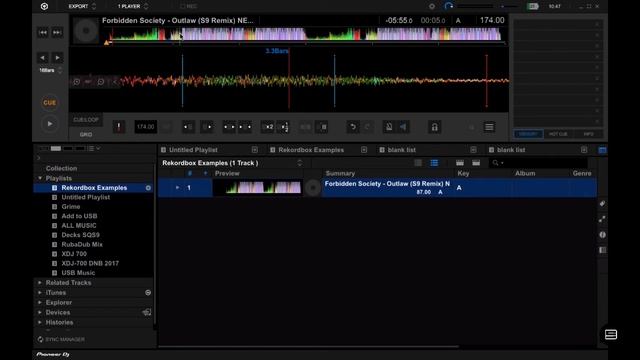Screen dimensions: 640x360
Task: Change the 16Bars jump size stepper
Action: (x=60, y=70)
